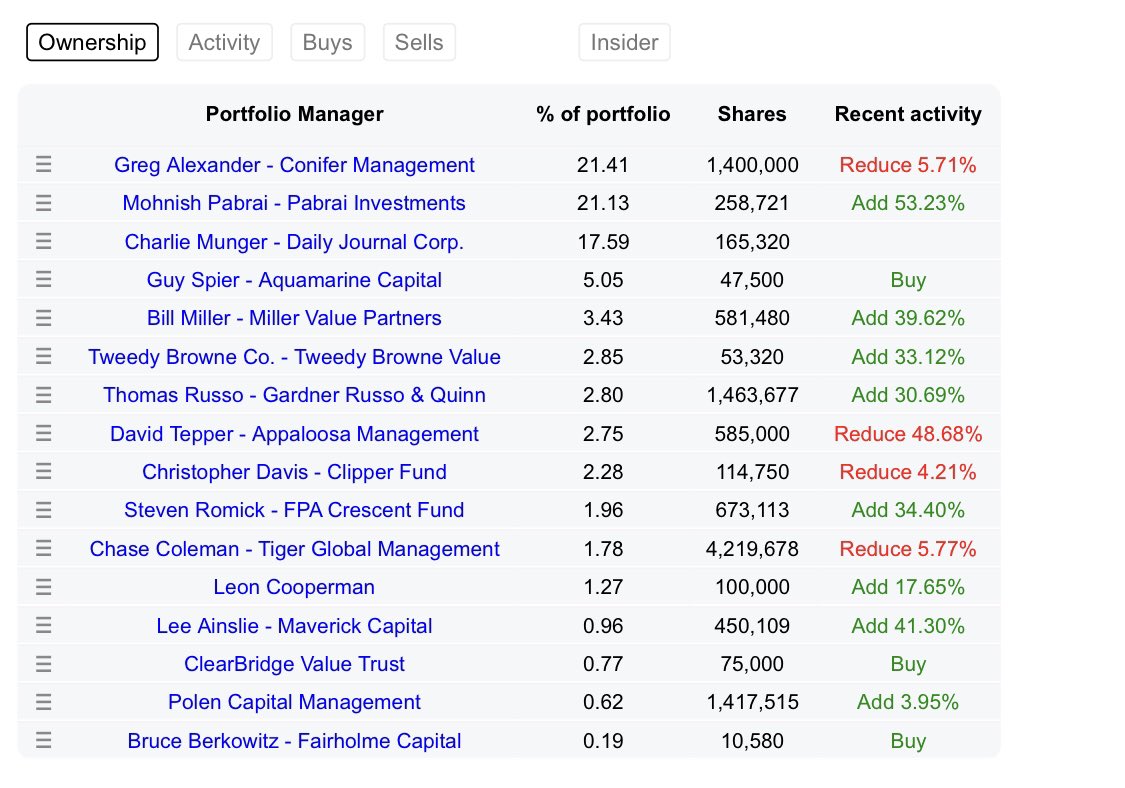Open the menu icon for Steven Romick row
1125x788 pixels.
[x=44, y=510]
